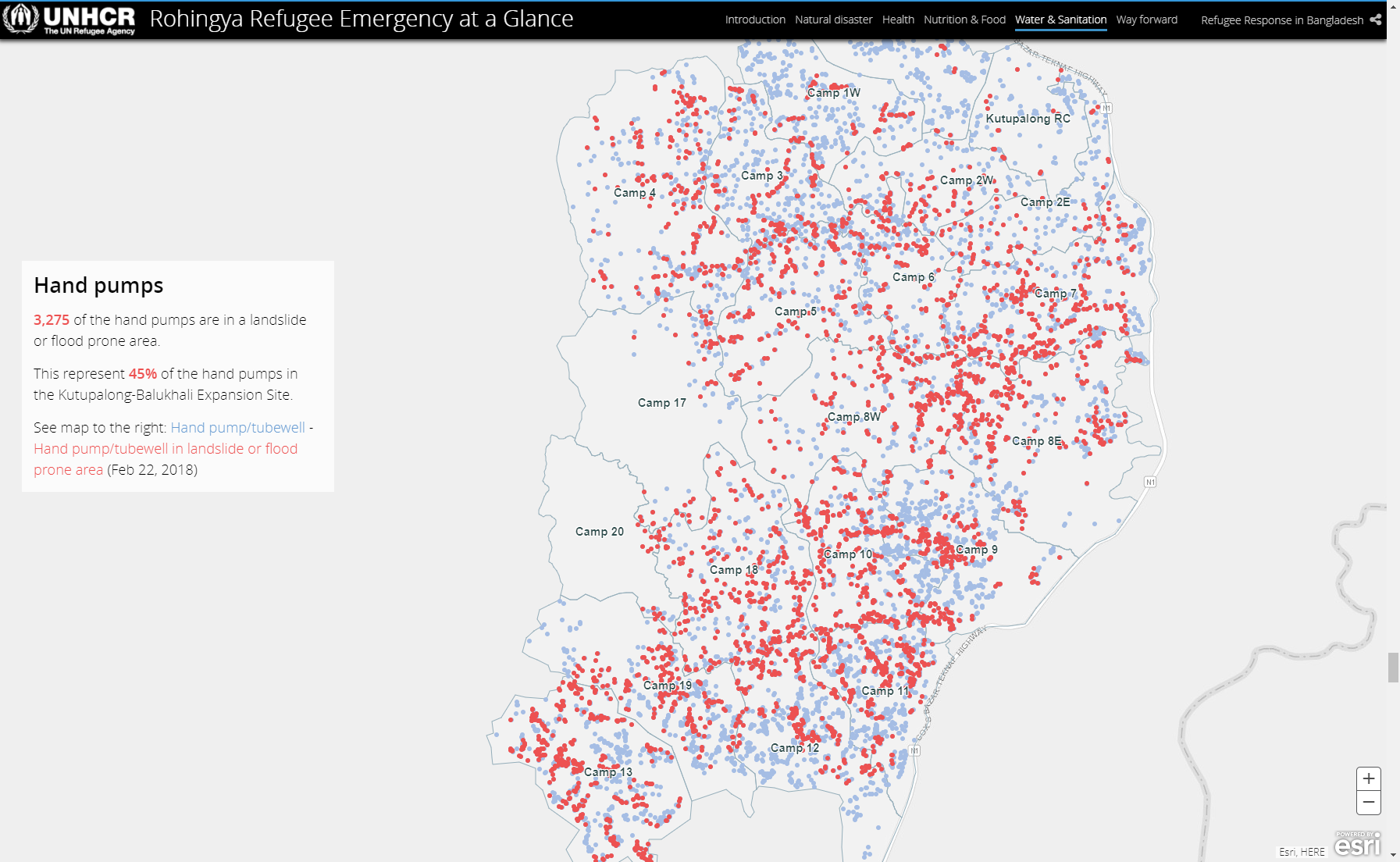Click the Camp 9 map label

[977, 550]
